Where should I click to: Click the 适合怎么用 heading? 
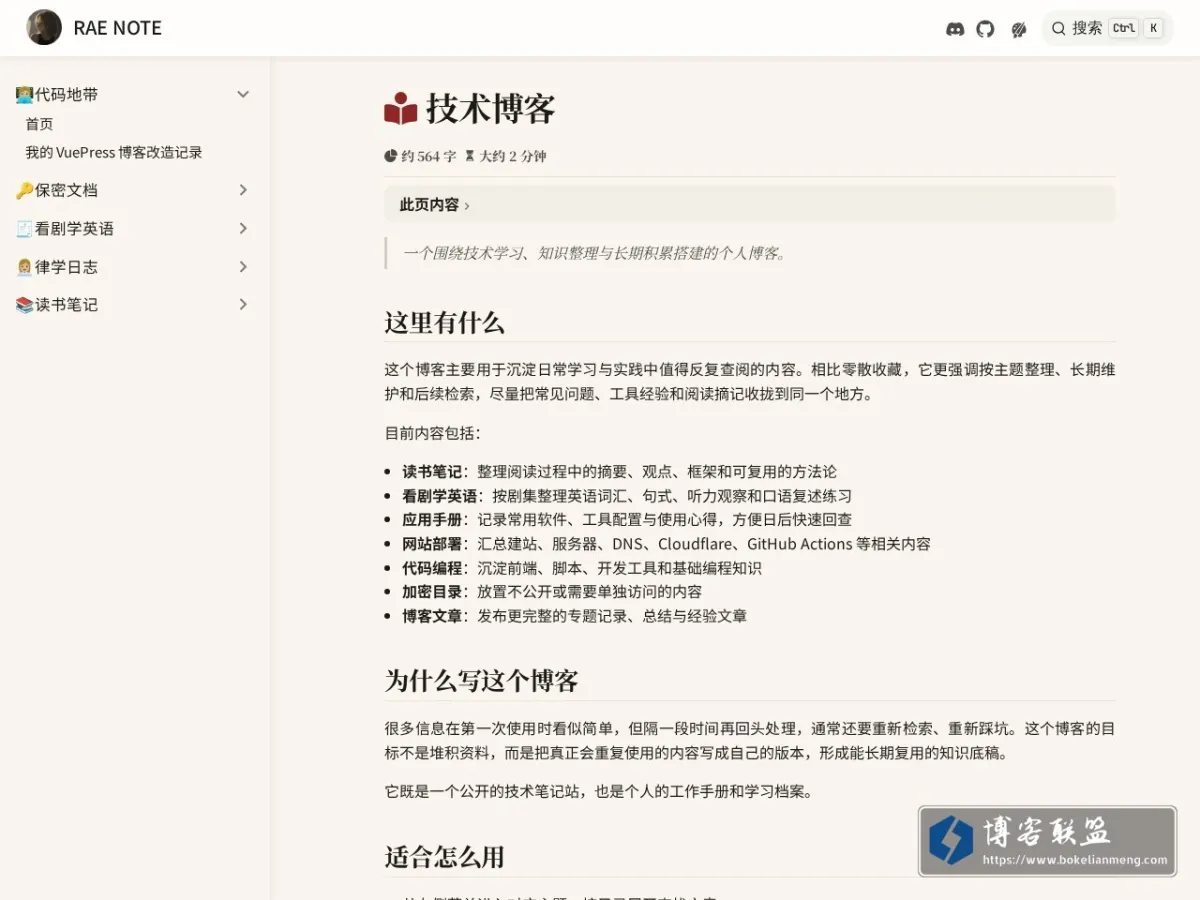444,857
